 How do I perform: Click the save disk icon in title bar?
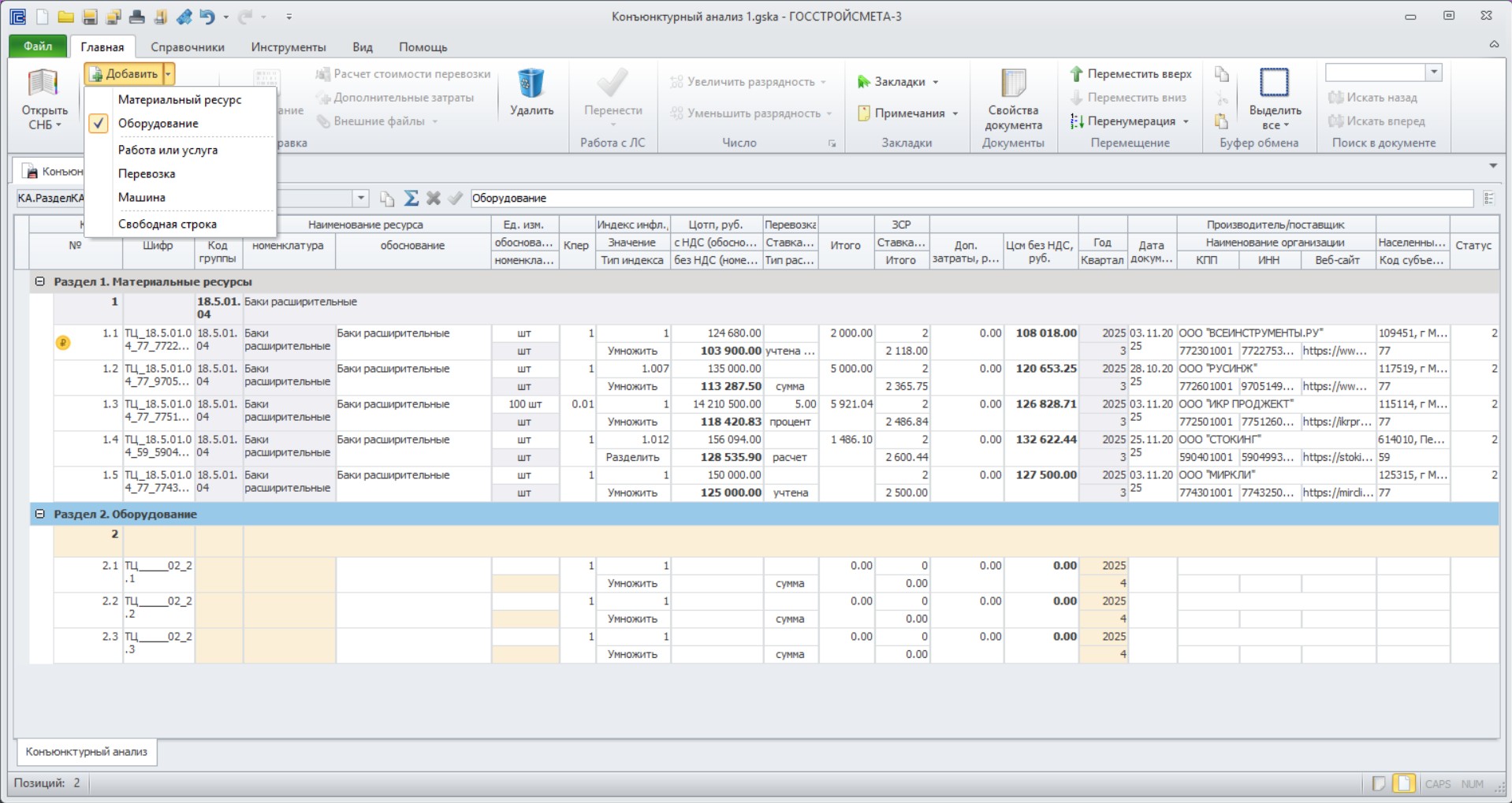[x=89, y=17]
